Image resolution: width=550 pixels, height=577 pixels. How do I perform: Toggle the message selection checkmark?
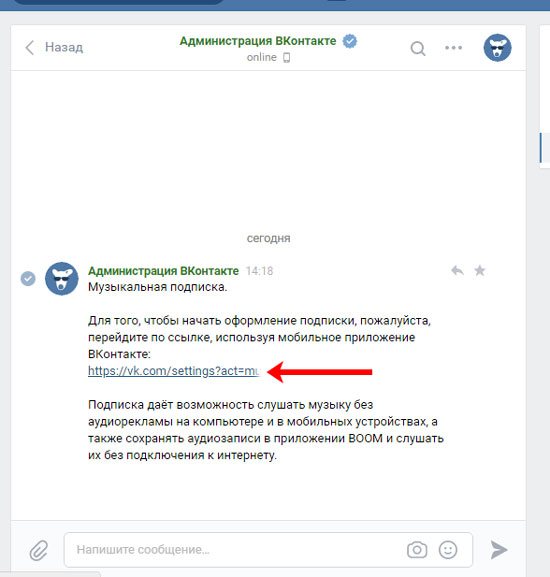point(28,278)
